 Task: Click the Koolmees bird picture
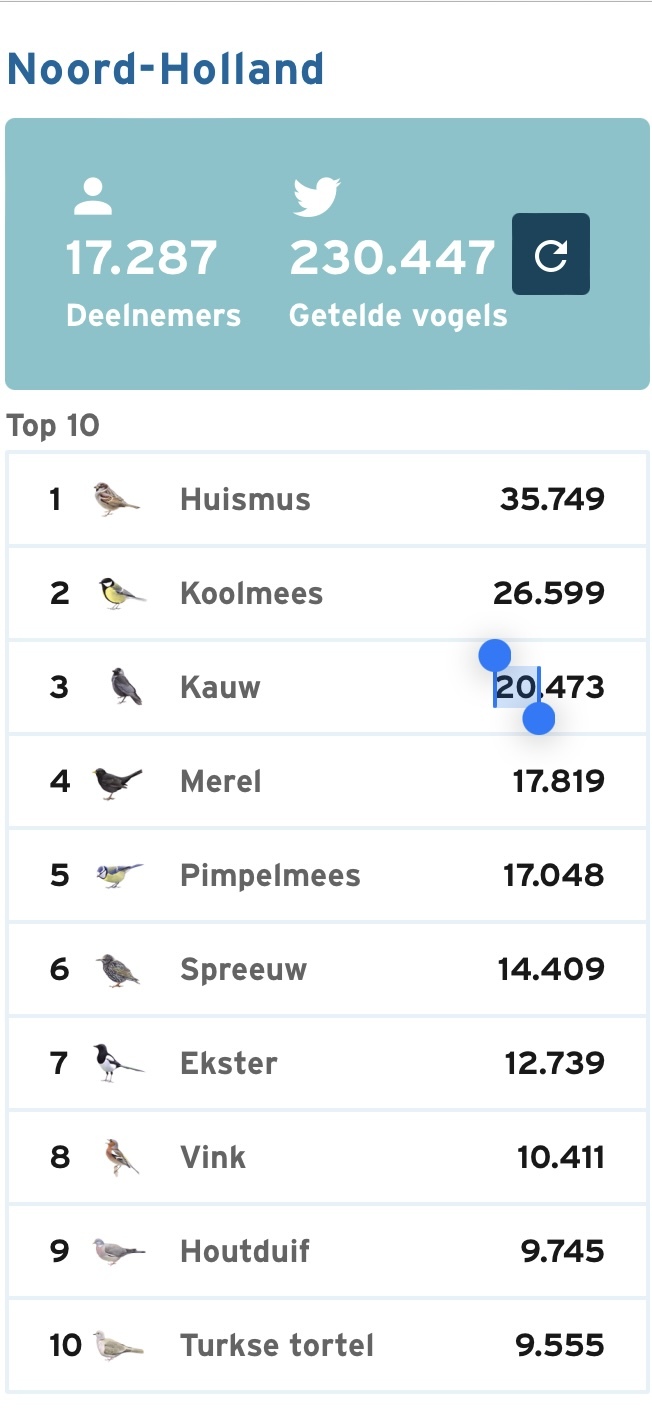pyautogui.click(x=121, y=593)
